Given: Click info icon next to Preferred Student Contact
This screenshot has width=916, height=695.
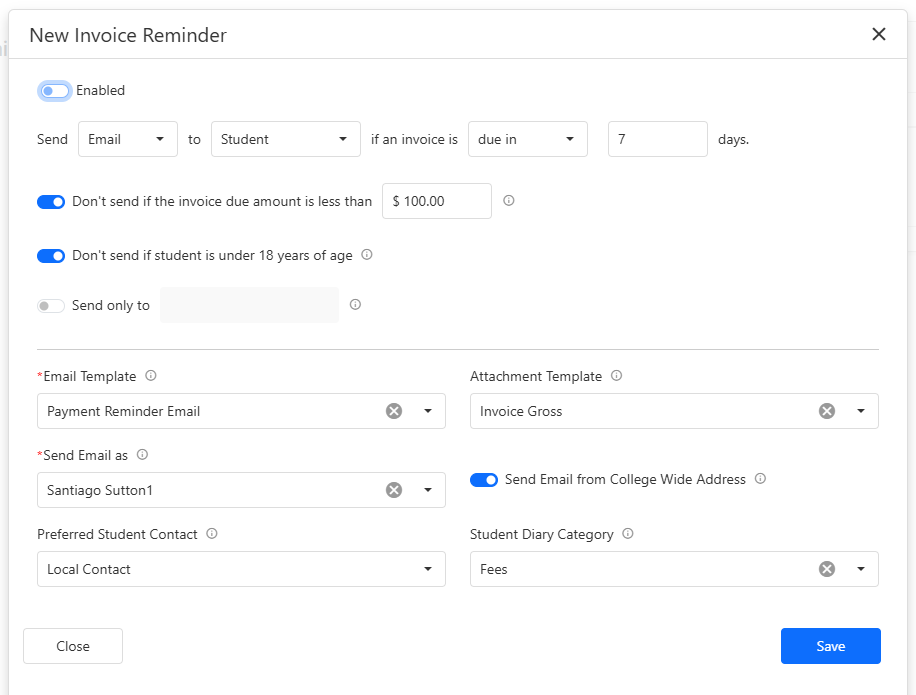Looking at the screenshot, I should (212, 534).
